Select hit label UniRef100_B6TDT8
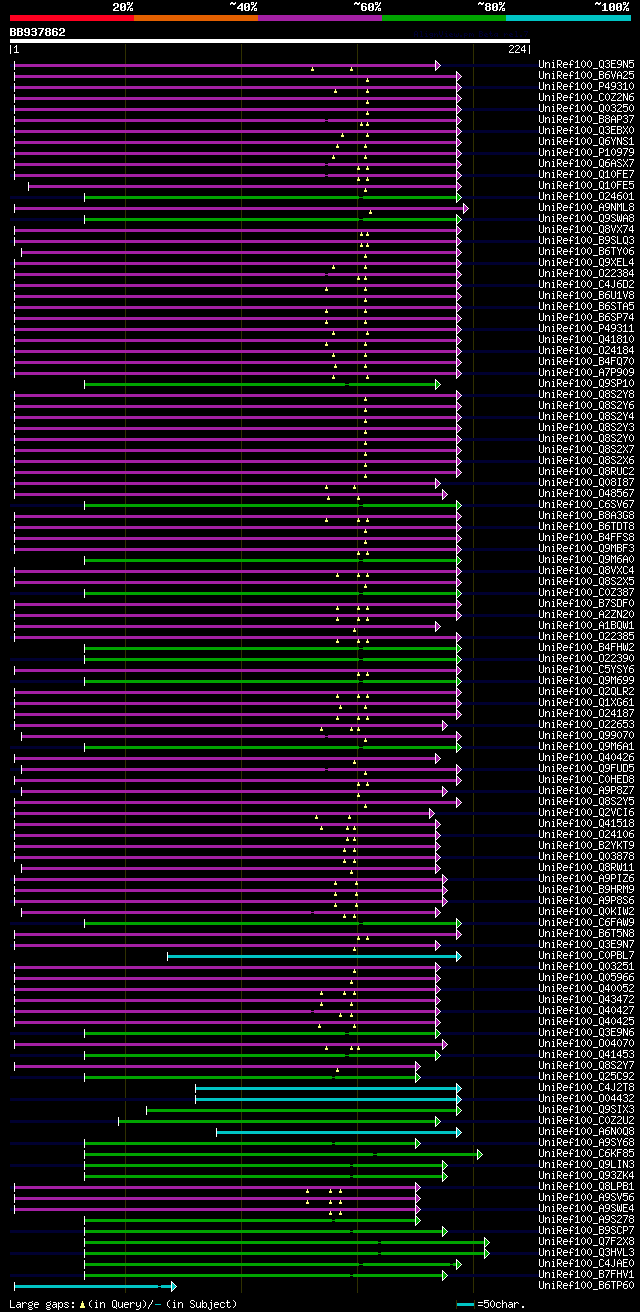This screenshot has width=640, height=1312. (x=586, y=526)
